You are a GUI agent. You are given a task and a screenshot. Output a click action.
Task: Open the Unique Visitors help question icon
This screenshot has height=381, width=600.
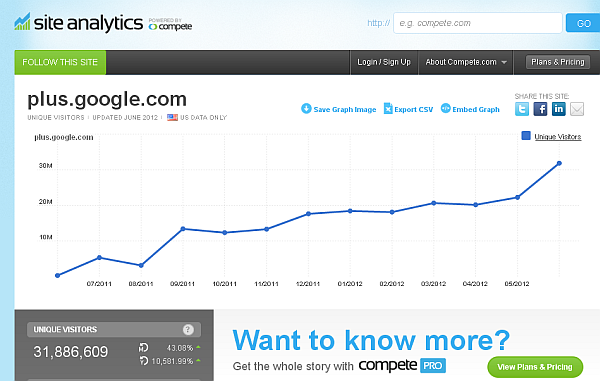pos(188,329)
